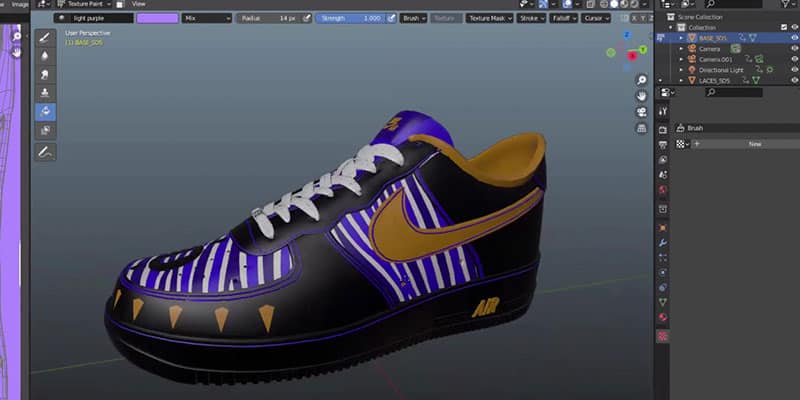The height and width of the screenshot is (400, 800).
Task: Open the Render properties tab
Action: 663,130
